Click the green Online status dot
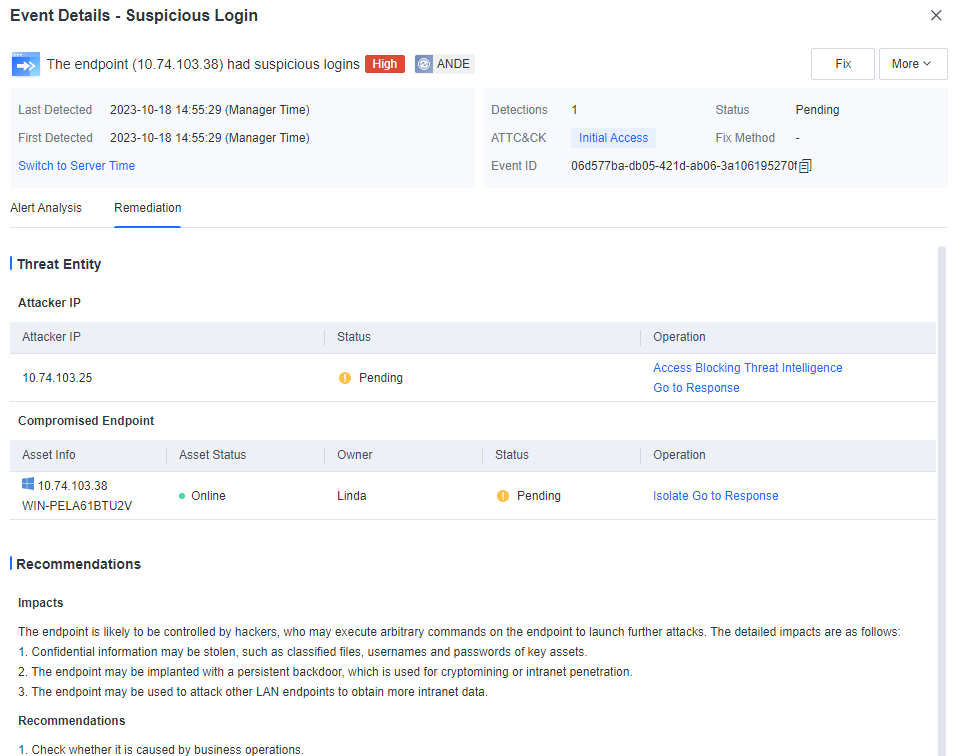Image resolution: width=963 pixels, height=756 pixels. [182, 496]
